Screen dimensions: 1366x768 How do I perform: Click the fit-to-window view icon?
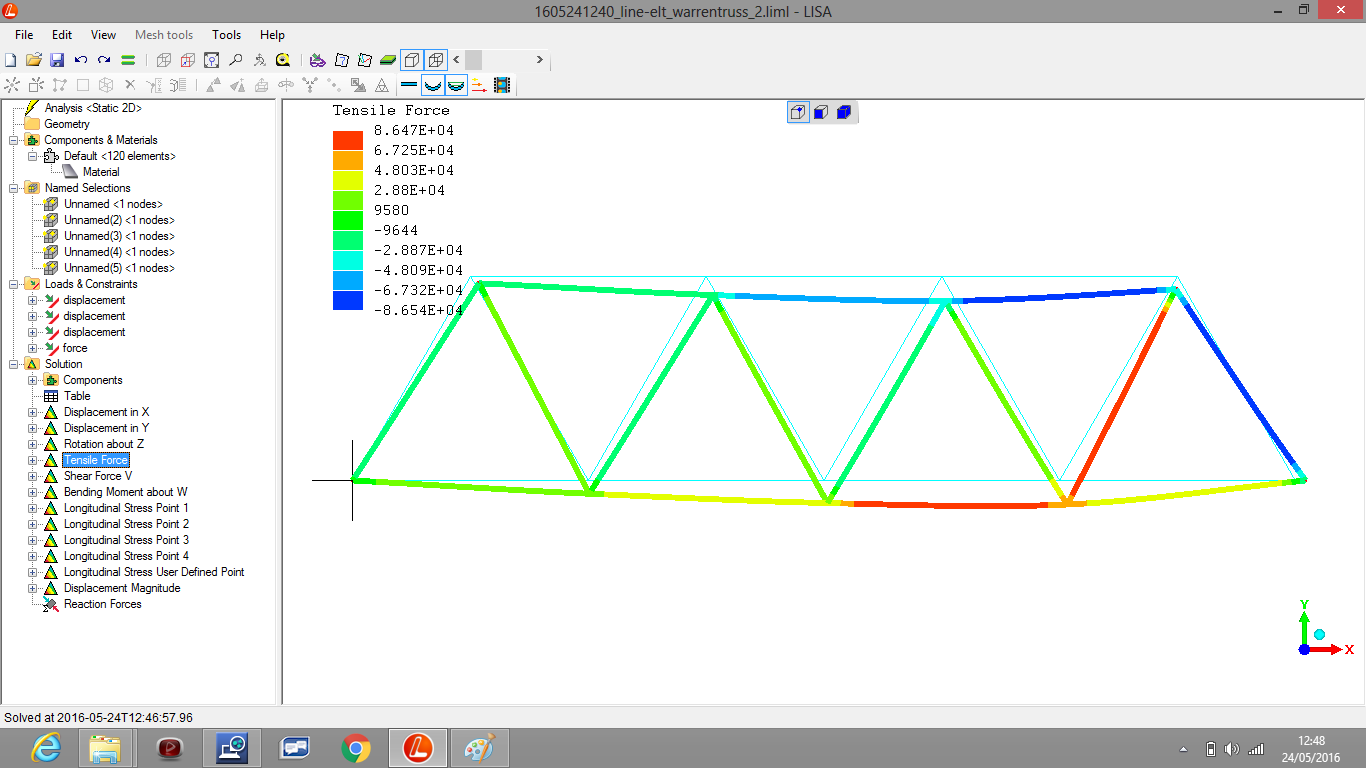pyautogui.click(x=211, y=60)
